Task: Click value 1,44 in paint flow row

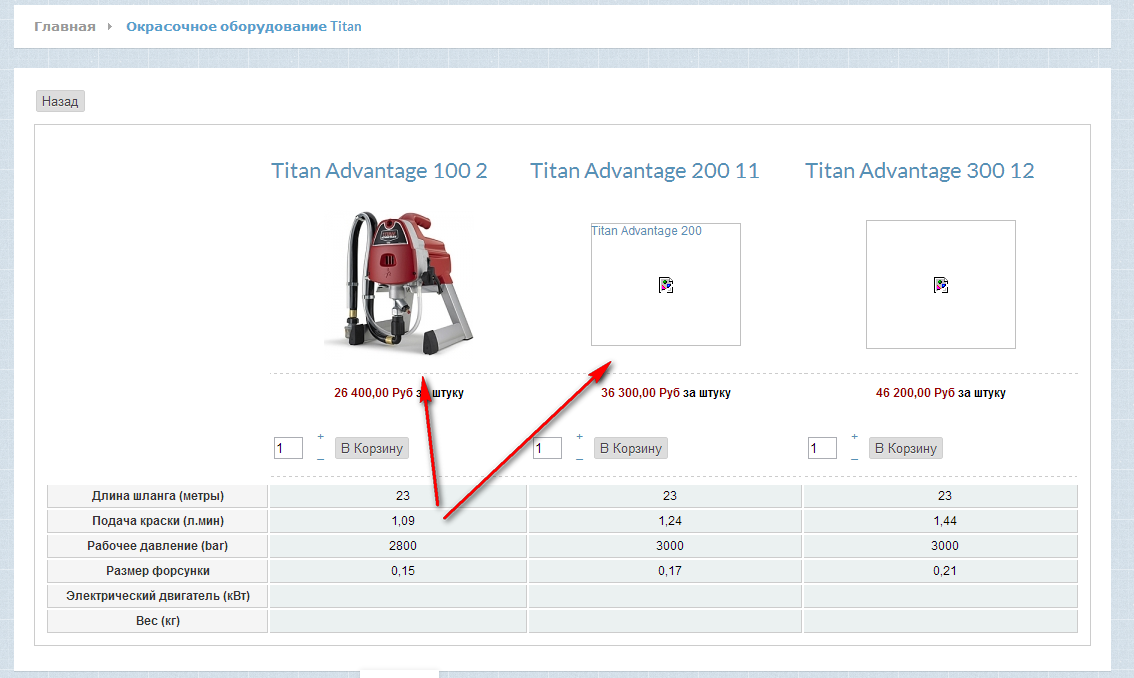Action: click(x=945, y=521)
